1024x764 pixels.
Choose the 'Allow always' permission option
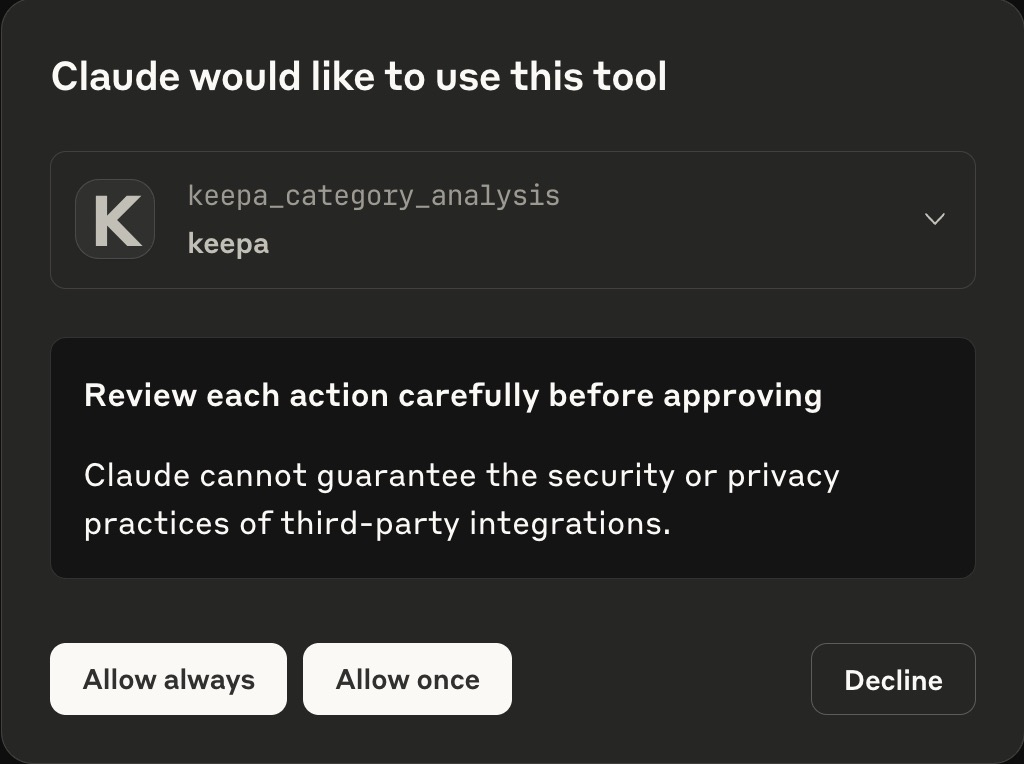pos(168,679)
